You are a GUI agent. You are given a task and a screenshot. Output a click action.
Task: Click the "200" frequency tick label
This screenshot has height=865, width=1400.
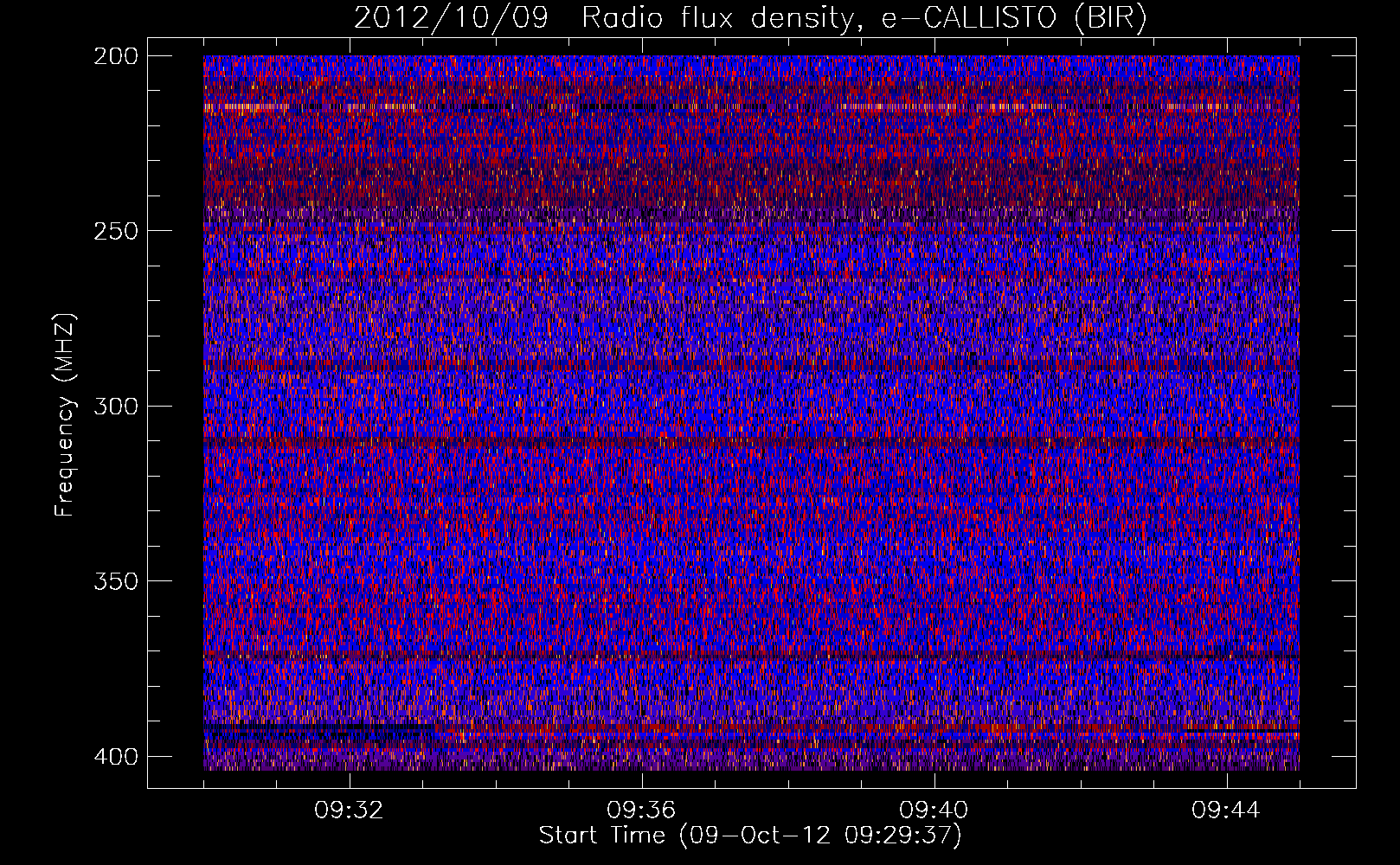[x=115, y=56]
